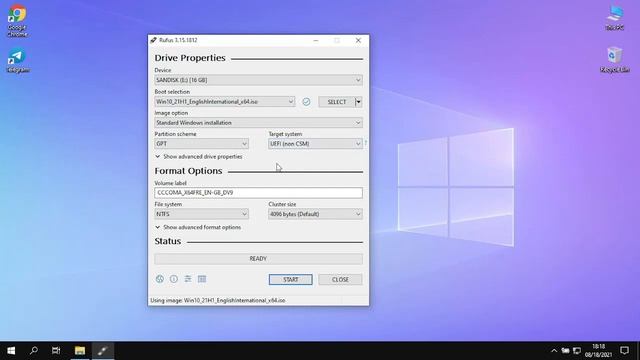Open the SELECT button split arrow
This screenshot has width=640, height=360.
click(358, 102)
